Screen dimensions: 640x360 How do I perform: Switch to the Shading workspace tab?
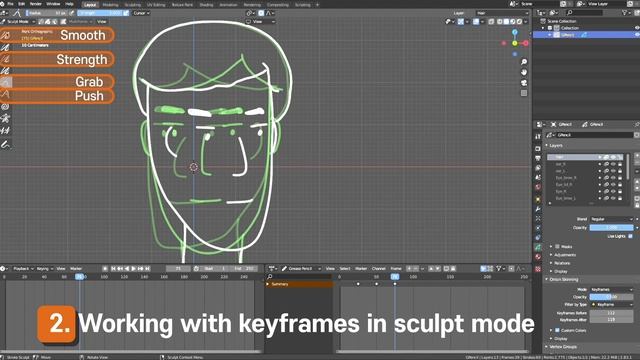pos(206,5)
